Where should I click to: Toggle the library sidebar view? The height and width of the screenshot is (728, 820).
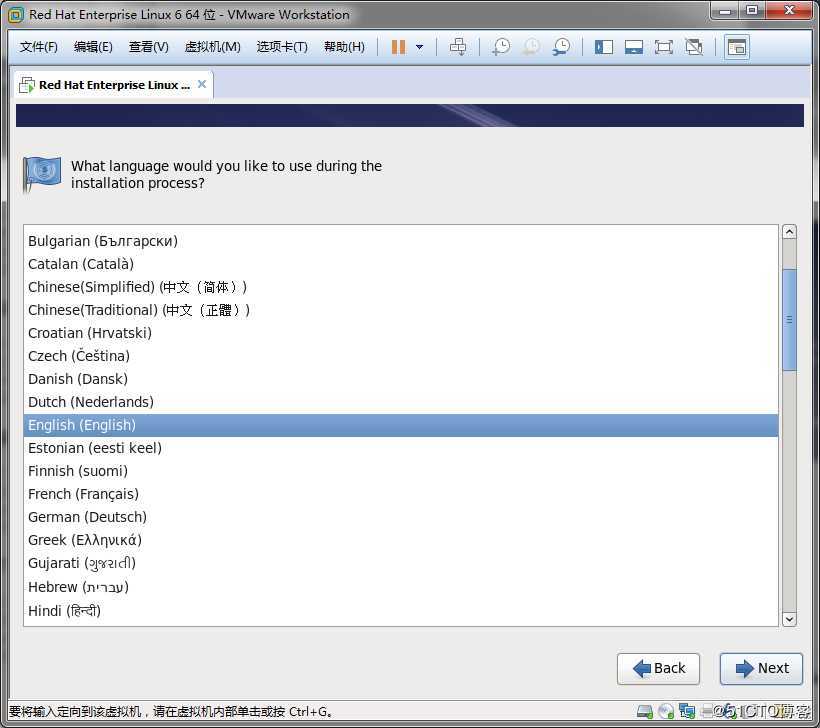point(603,47)
